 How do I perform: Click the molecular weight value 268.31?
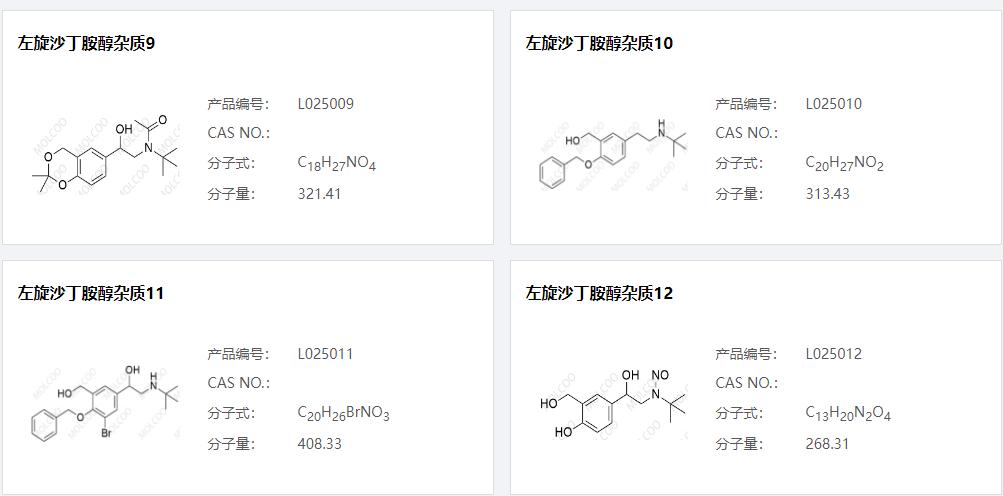tap(828, 444)
